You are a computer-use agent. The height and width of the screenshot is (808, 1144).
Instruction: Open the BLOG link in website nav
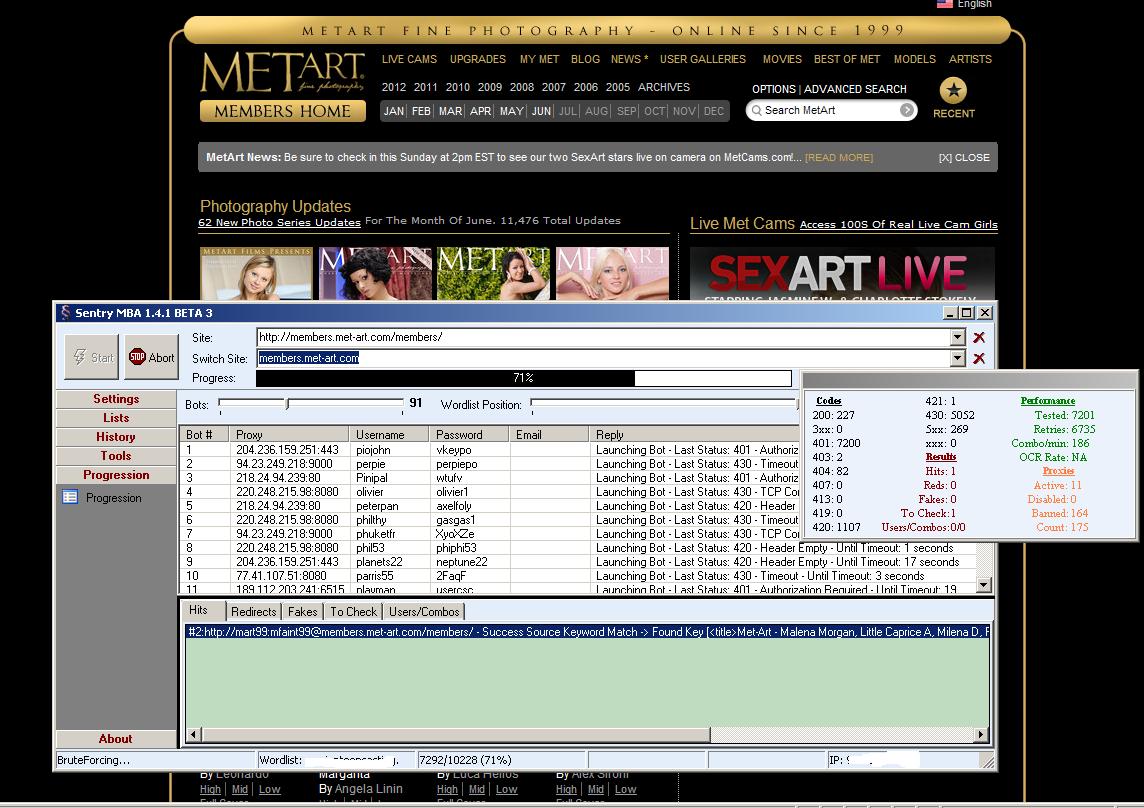pyautogui.click(x=585, y=59)
